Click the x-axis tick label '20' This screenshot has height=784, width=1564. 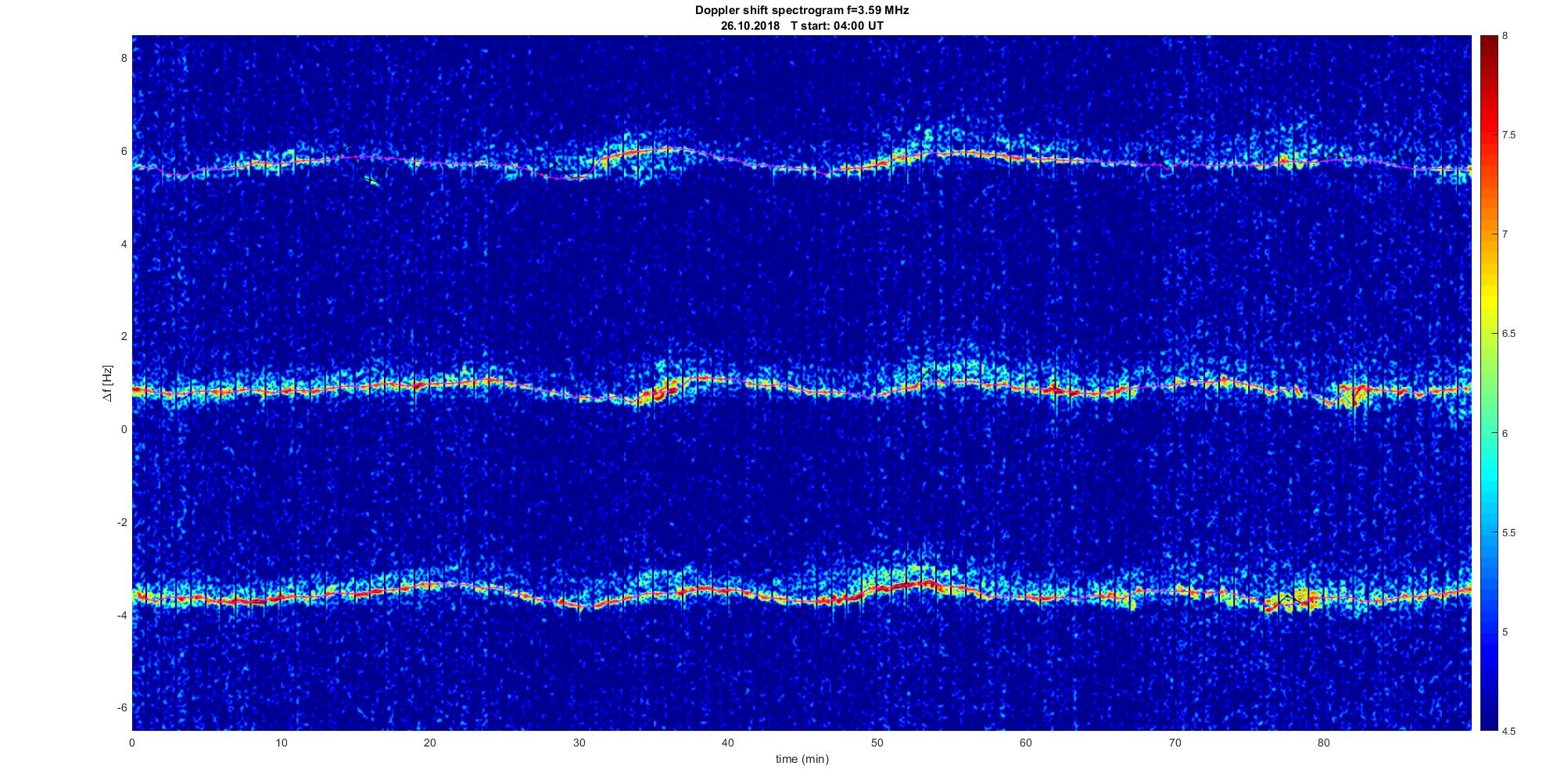[x=430, y=743]
